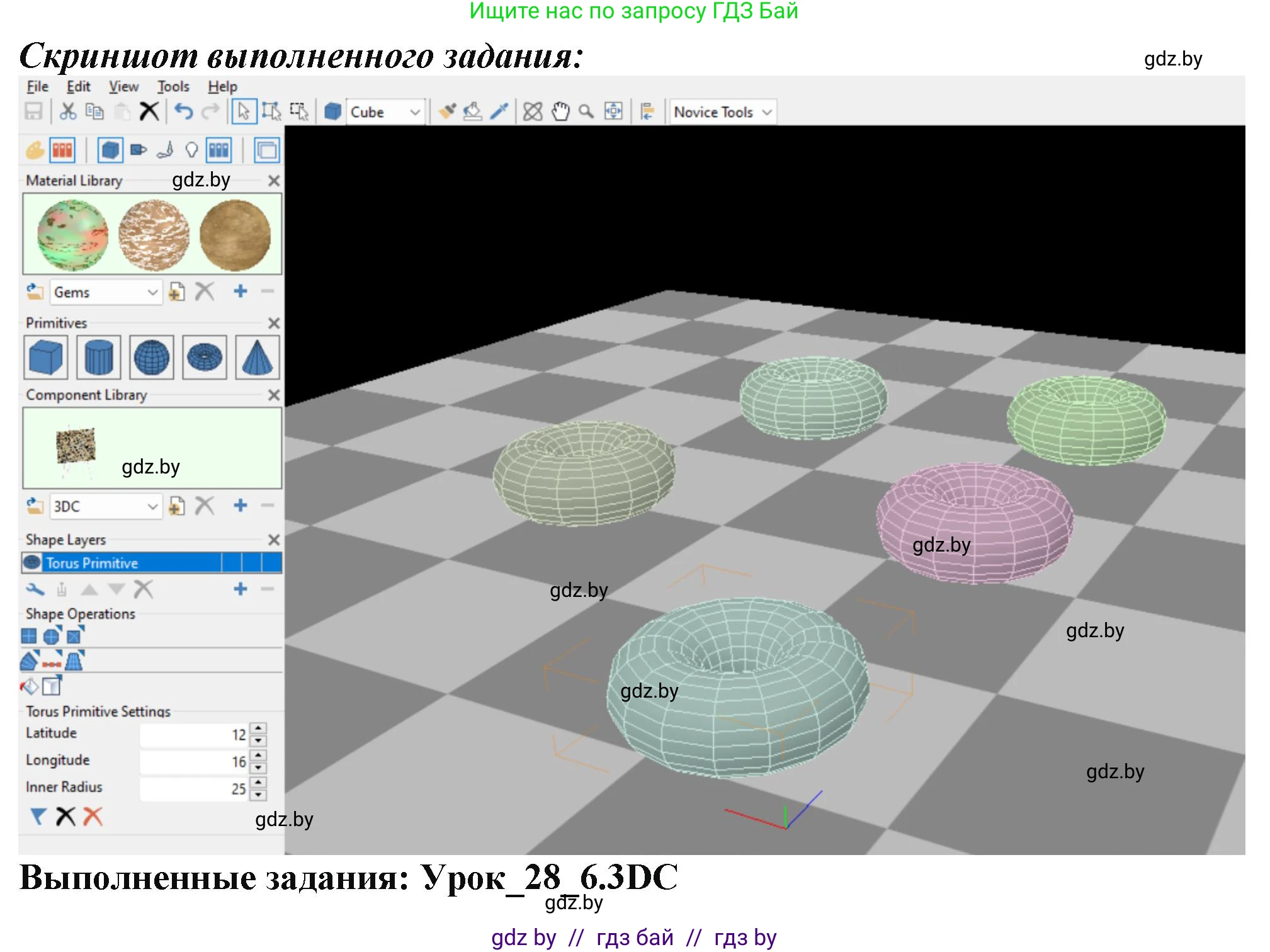Choose the Cone primitive icon
This screenshot has width=1270, height=952.
[258, 357]
